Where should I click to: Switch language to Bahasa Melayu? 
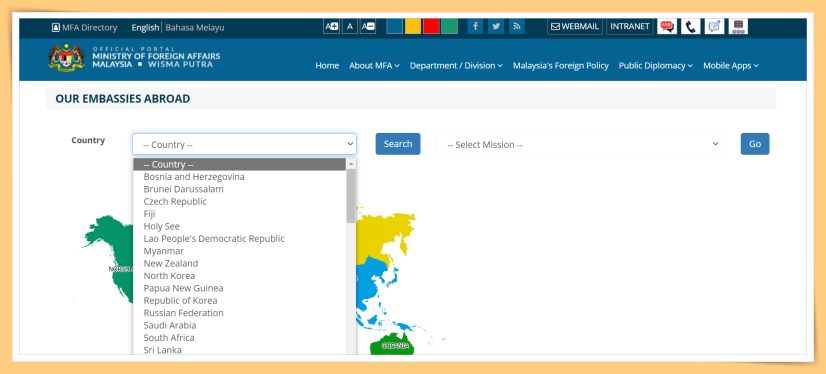[195, 28]
